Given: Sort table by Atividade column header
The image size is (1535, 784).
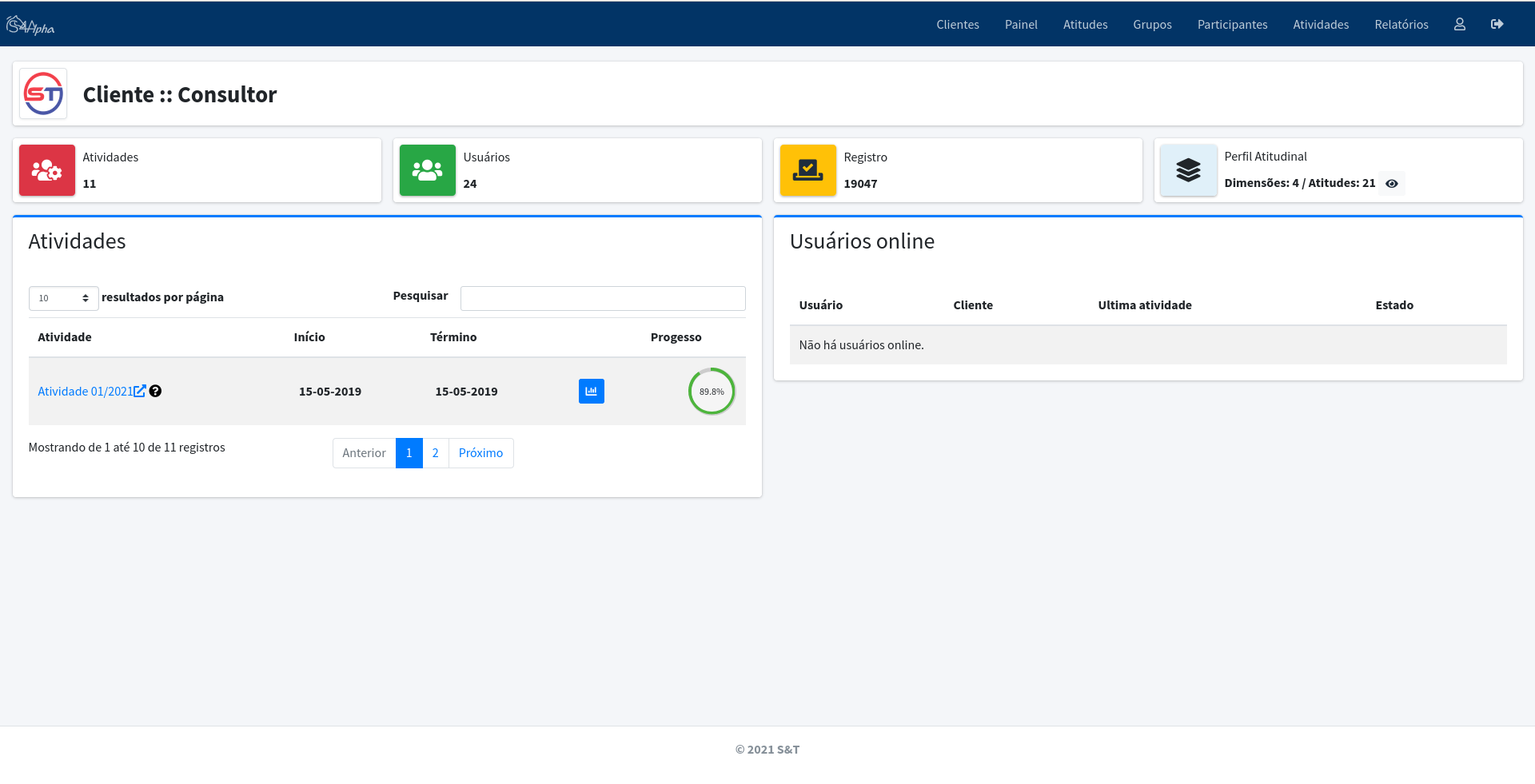Looking at the screenshot, I should 65,337.
